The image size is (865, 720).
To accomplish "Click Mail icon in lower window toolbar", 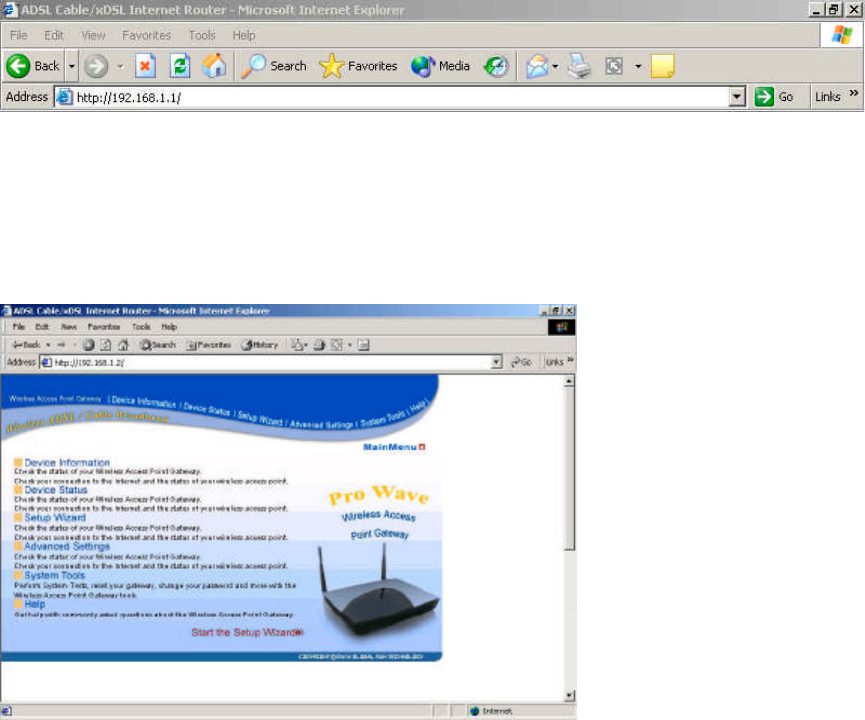I will pos(297,345).
